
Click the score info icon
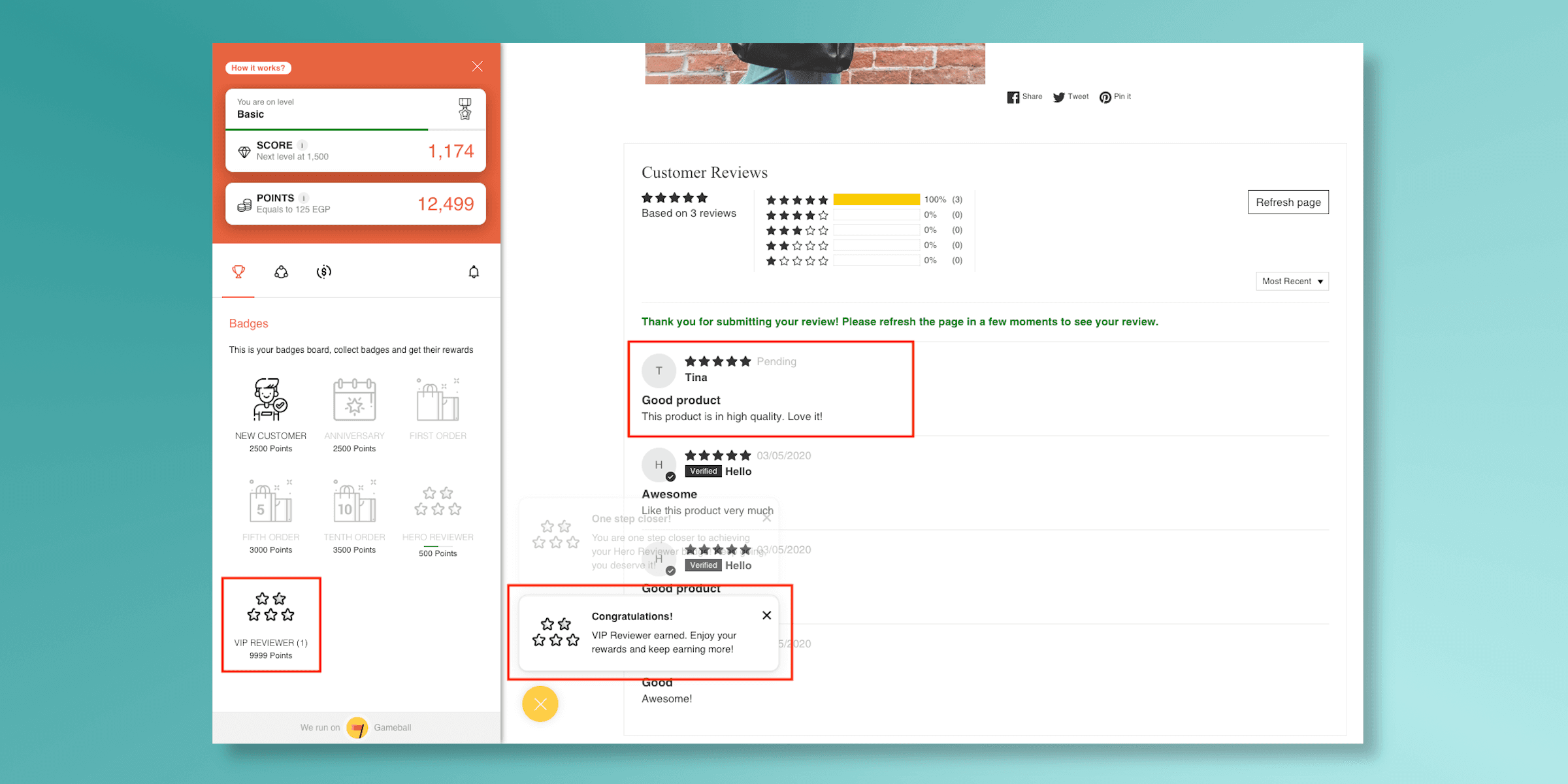click(302, 145)
